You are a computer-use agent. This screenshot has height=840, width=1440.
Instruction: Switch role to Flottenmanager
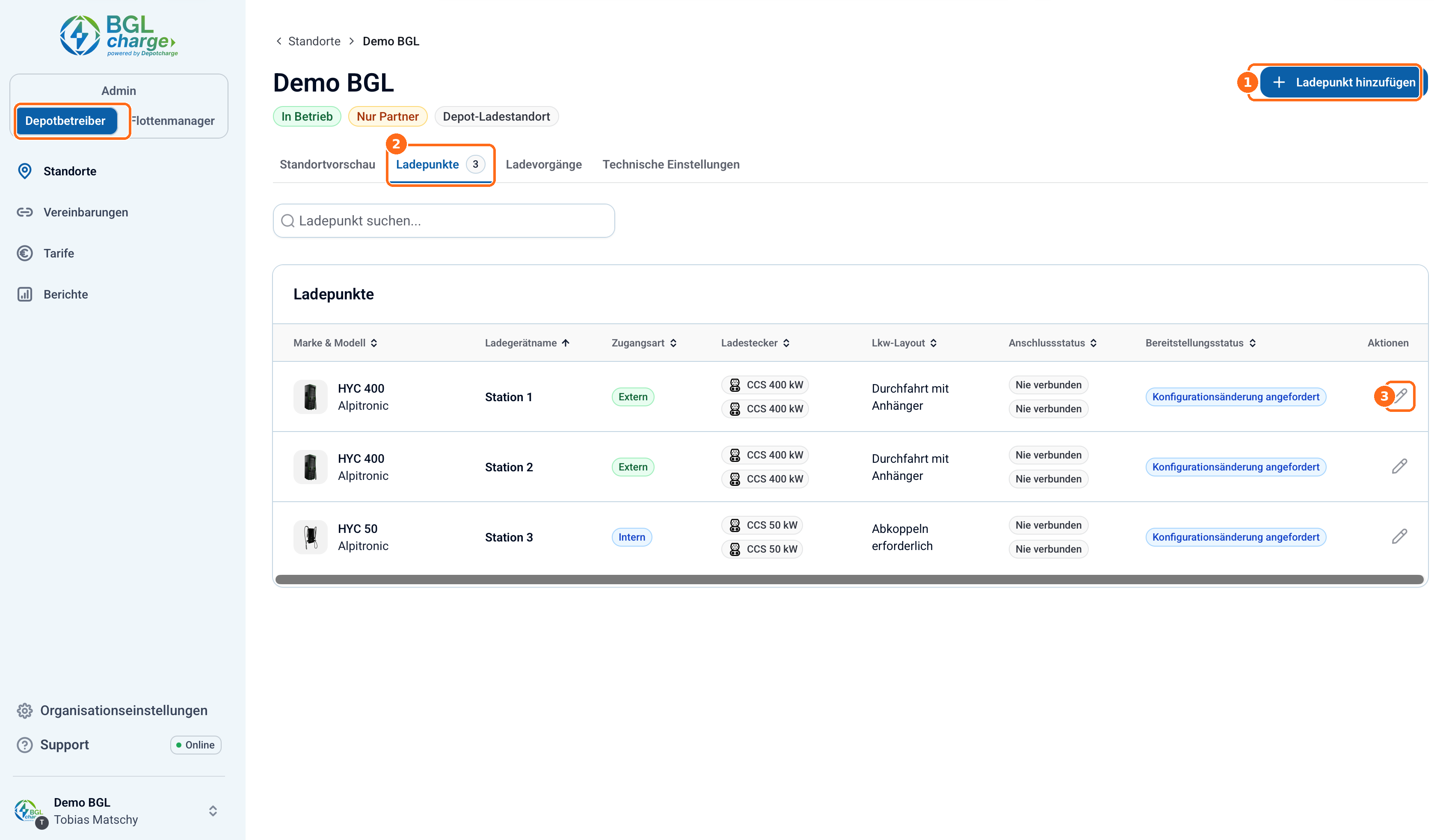(173, 121)
